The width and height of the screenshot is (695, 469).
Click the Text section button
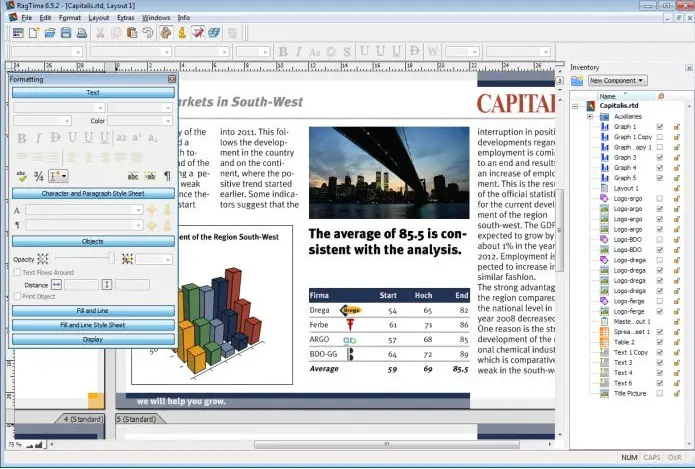coord(93,93)
